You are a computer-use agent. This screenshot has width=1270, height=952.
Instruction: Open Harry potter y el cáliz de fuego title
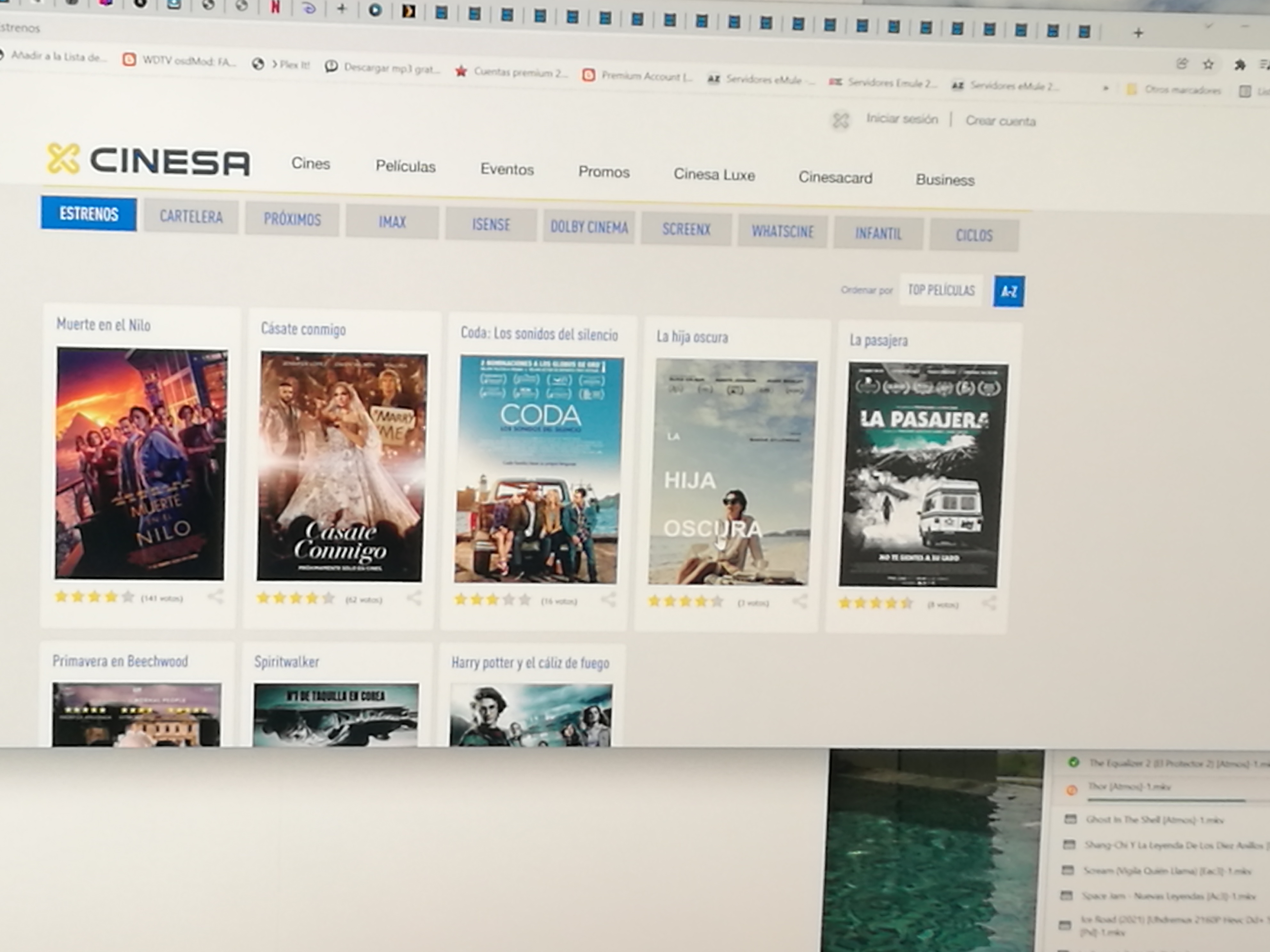[530, 663]
